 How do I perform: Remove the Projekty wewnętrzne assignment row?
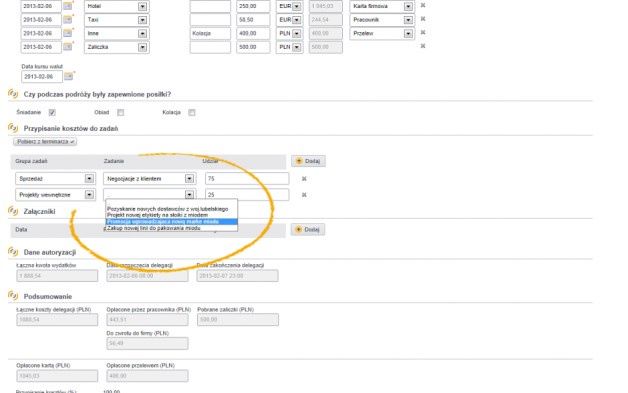(304, 195)
